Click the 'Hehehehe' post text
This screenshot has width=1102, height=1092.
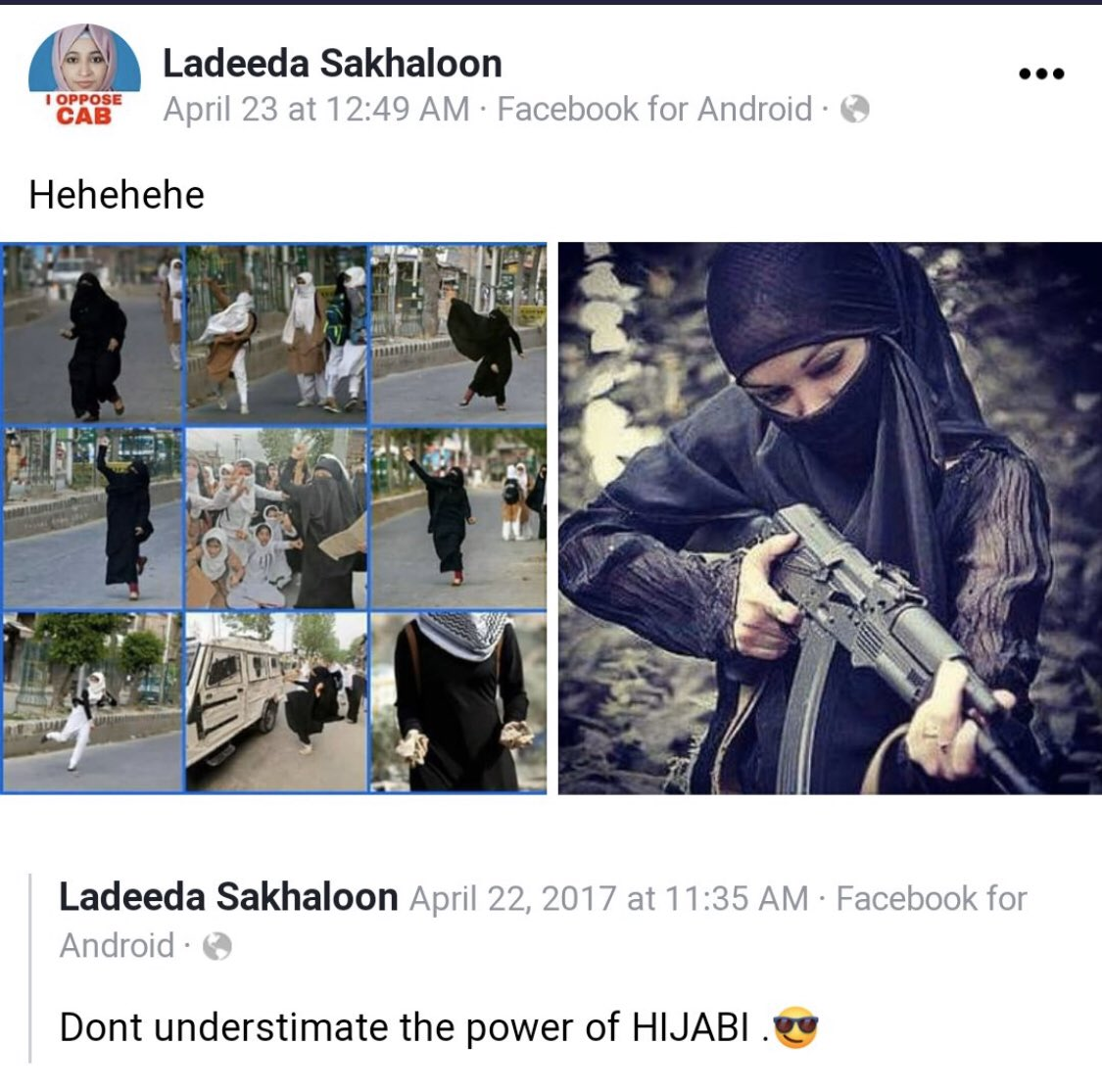(117, 195)
